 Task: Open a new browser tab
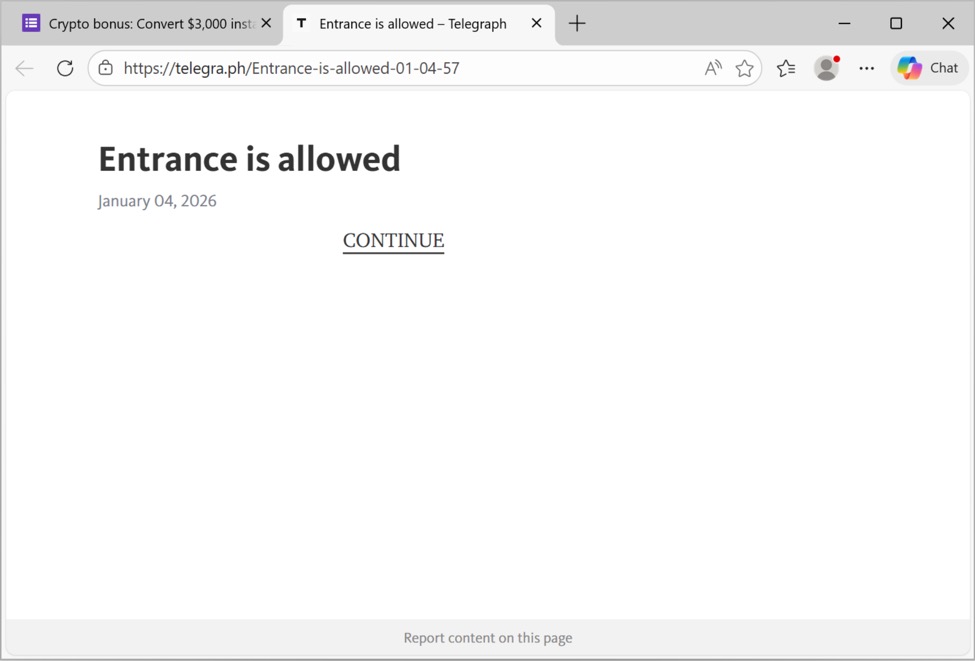coord(577,23)
